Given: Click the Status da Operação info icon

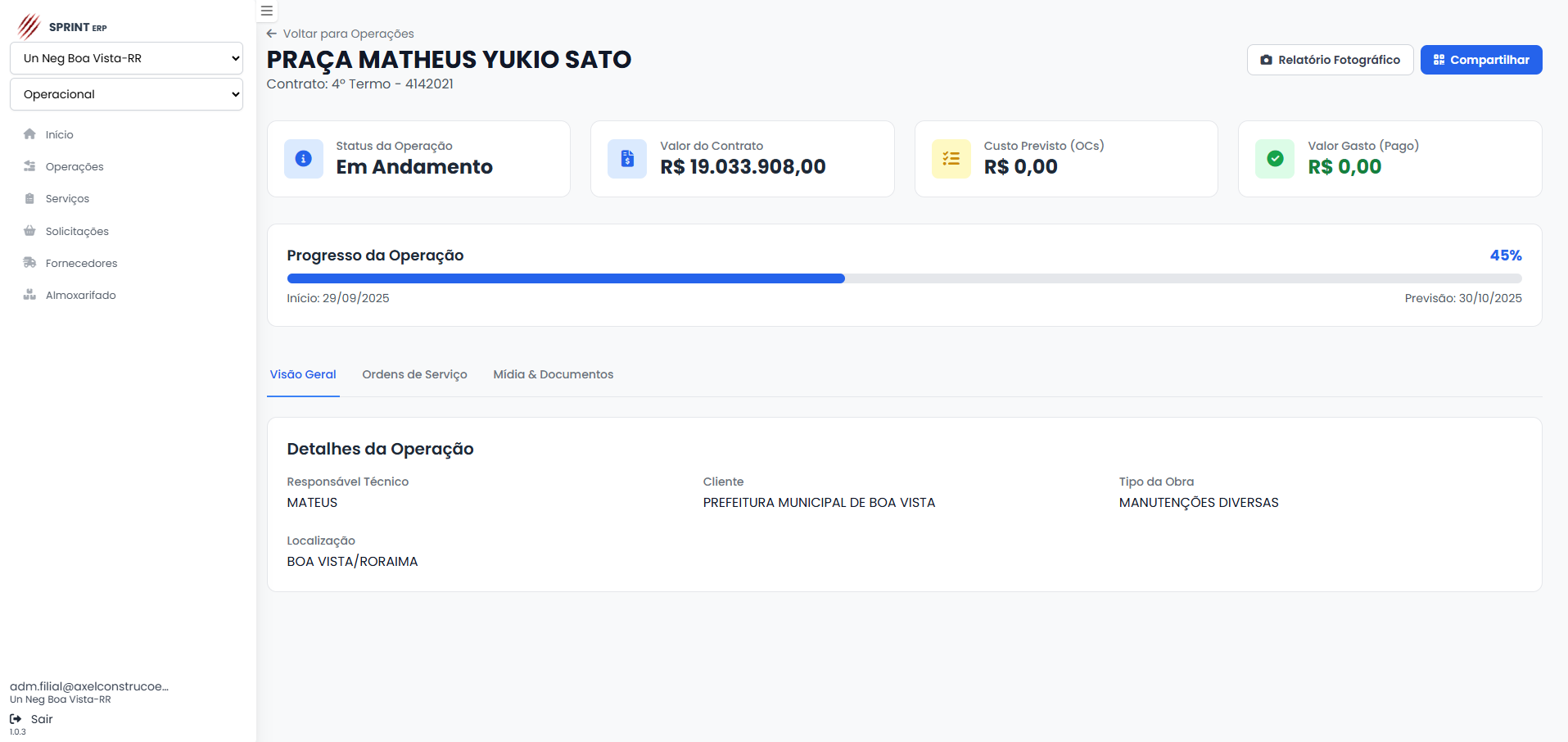Looking at the screenshot, I should pos(303,159).
